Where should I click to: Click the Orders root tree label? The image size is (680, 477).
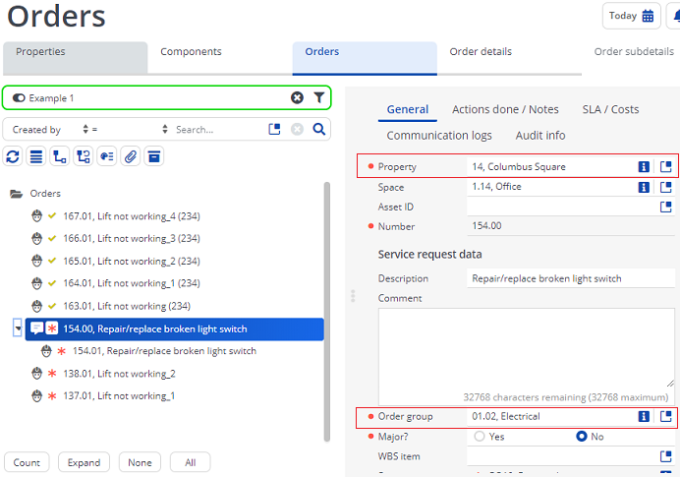(45, 193)
